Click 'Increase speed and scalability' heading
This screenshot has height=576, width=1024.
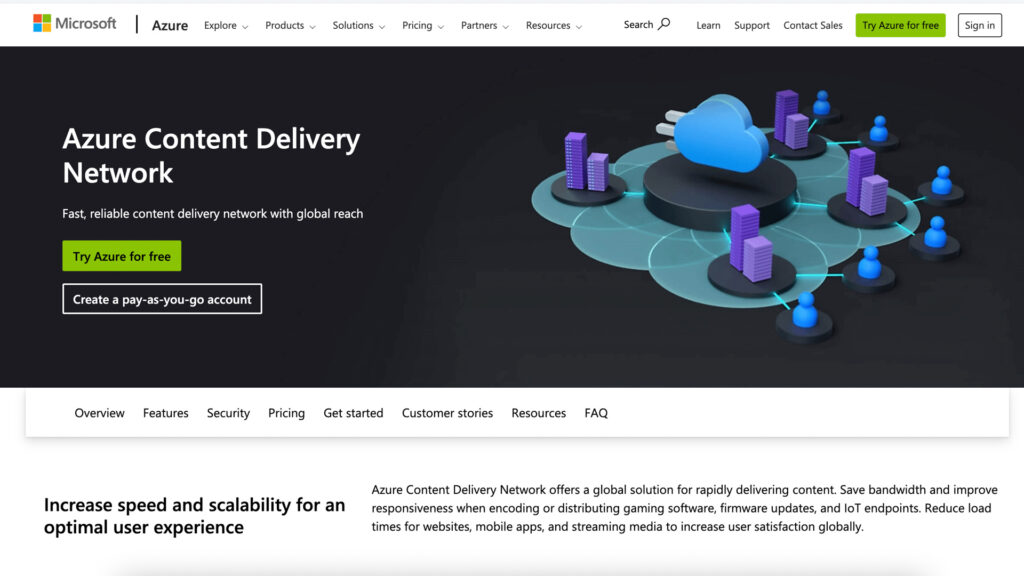coord(194,516)
